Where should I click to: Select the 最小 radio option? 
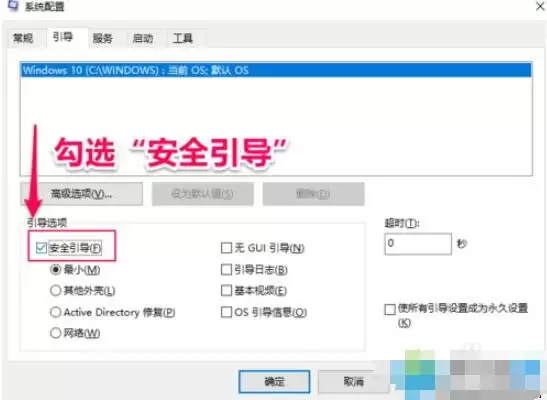(55, 270)
